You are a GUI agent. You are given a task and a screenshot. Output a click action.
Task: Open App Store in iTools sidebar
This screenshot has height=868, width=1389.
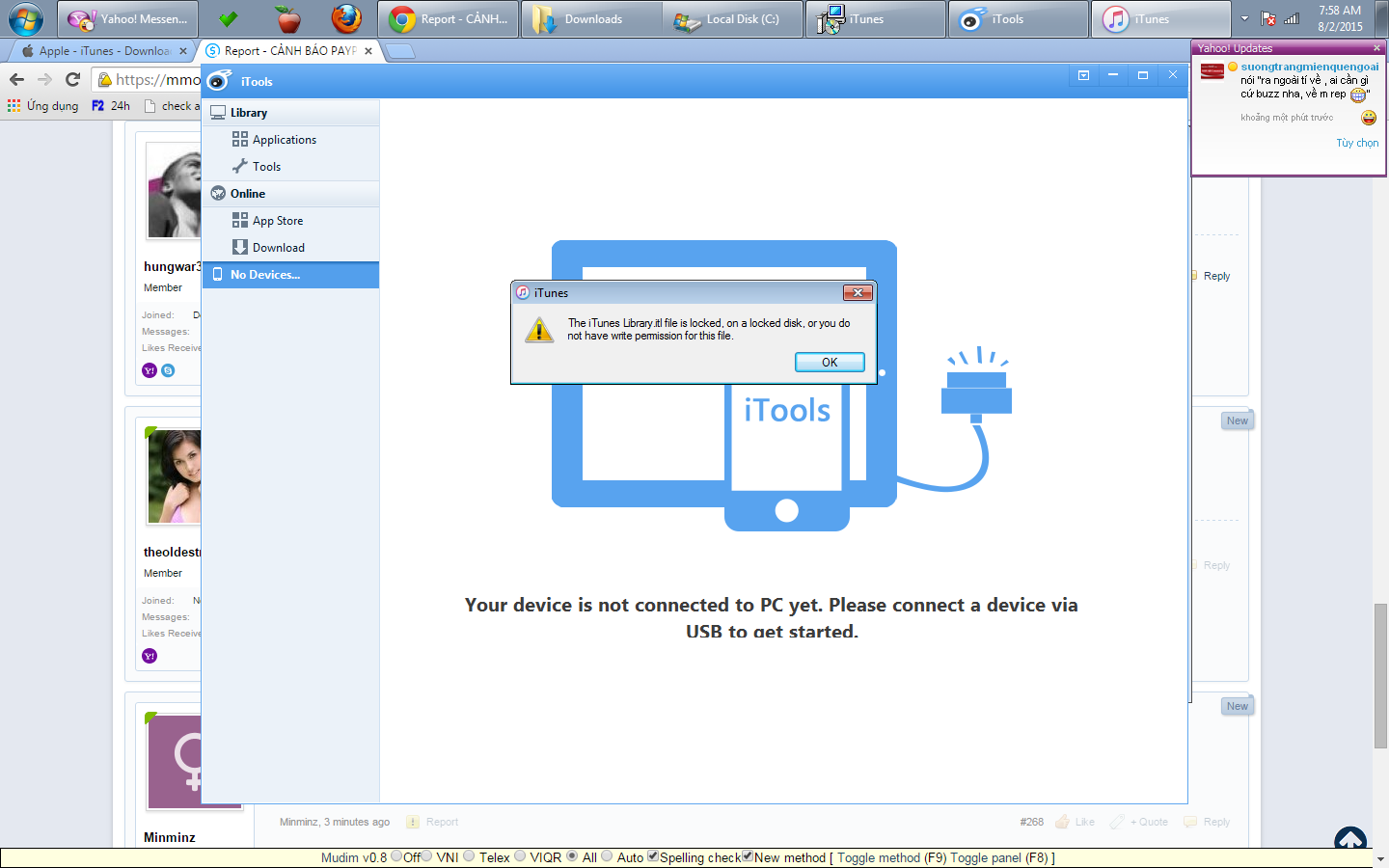(290, 221)
